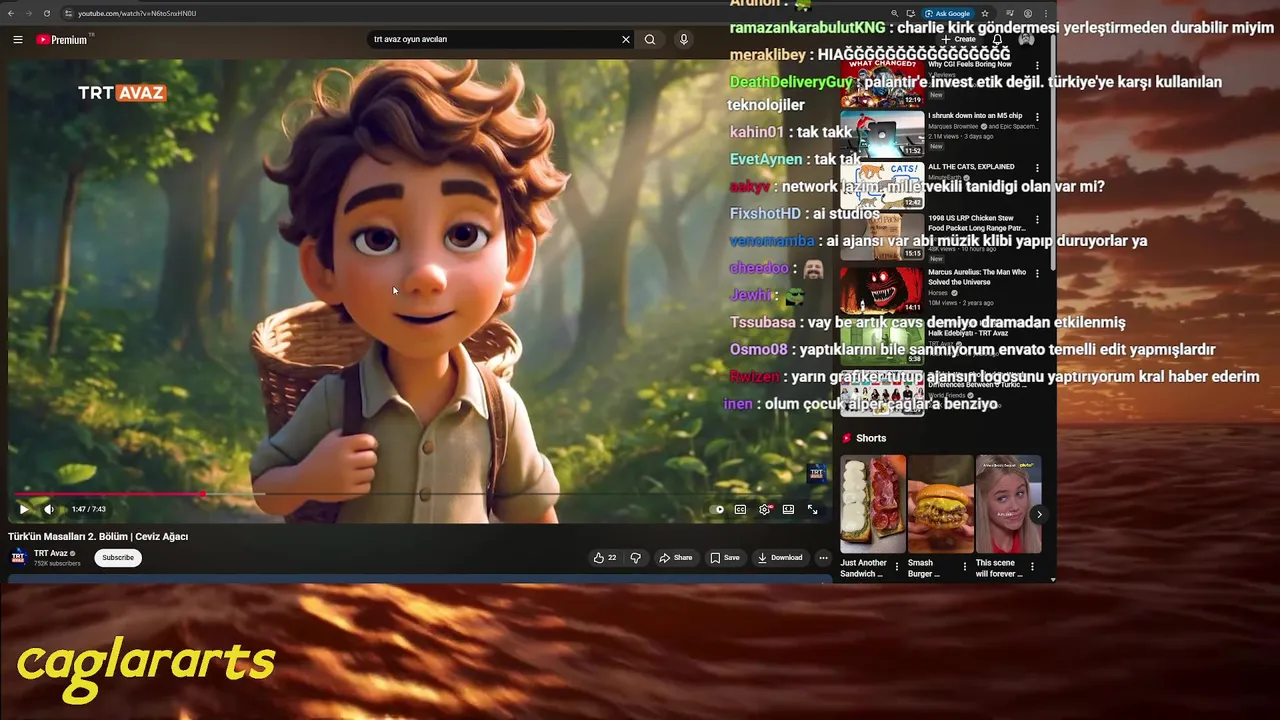
Task: Bookmark this page with the star icon
Action: click(985, 14)
